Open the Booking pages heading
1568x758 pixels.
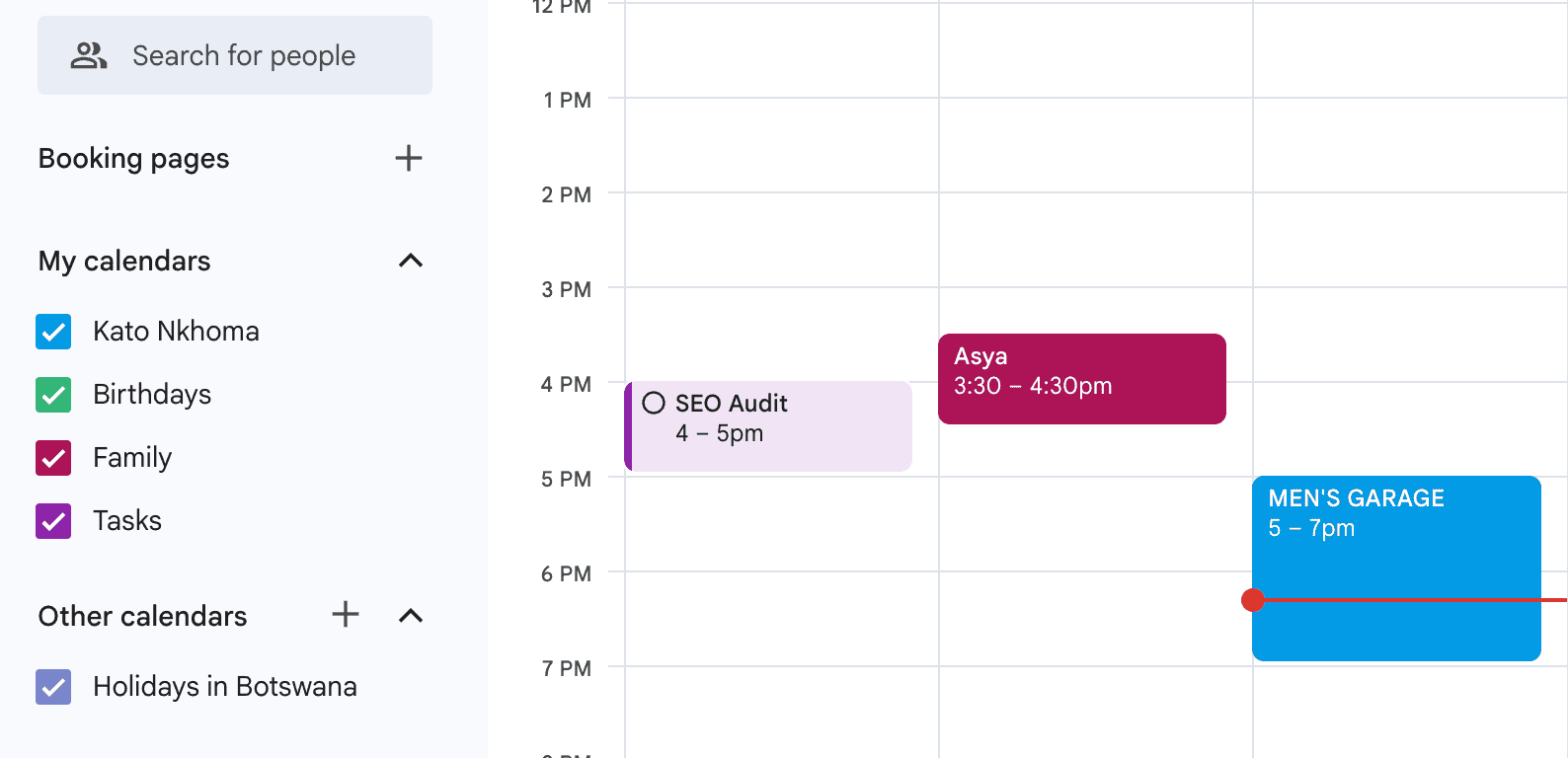(133, 158)
